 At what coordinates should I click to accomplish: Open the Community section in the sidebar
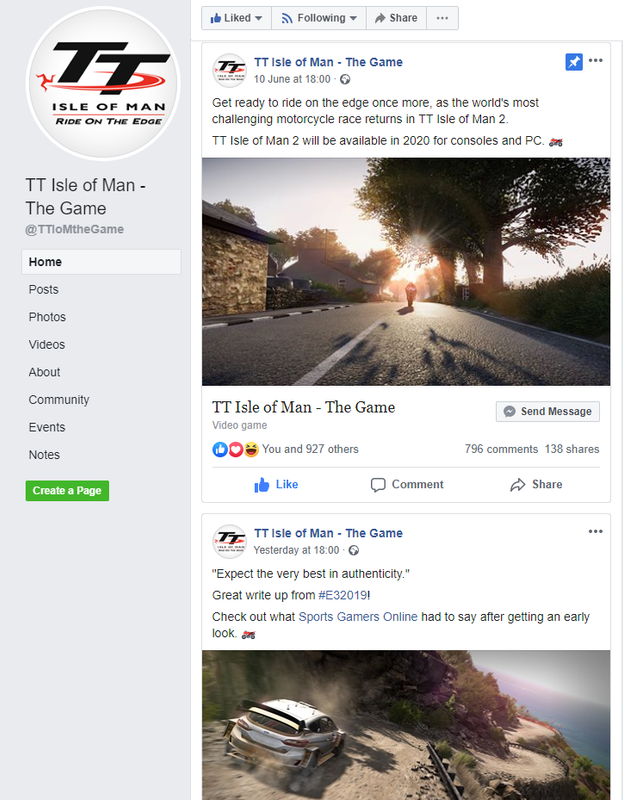(59, 399)
